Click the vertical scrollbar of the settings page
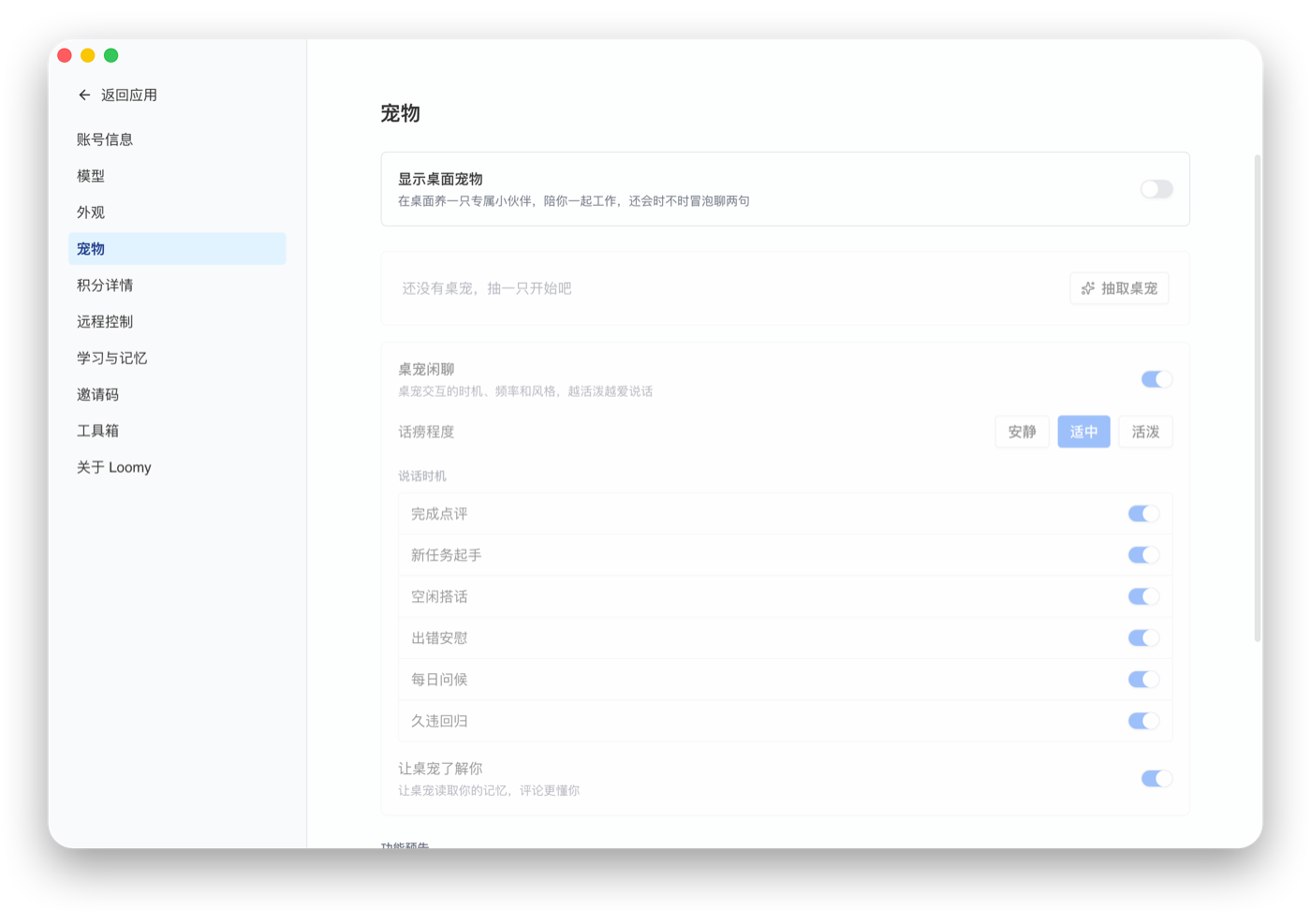Screen dimensions: 1311x924 click(x=1258, y=398)
